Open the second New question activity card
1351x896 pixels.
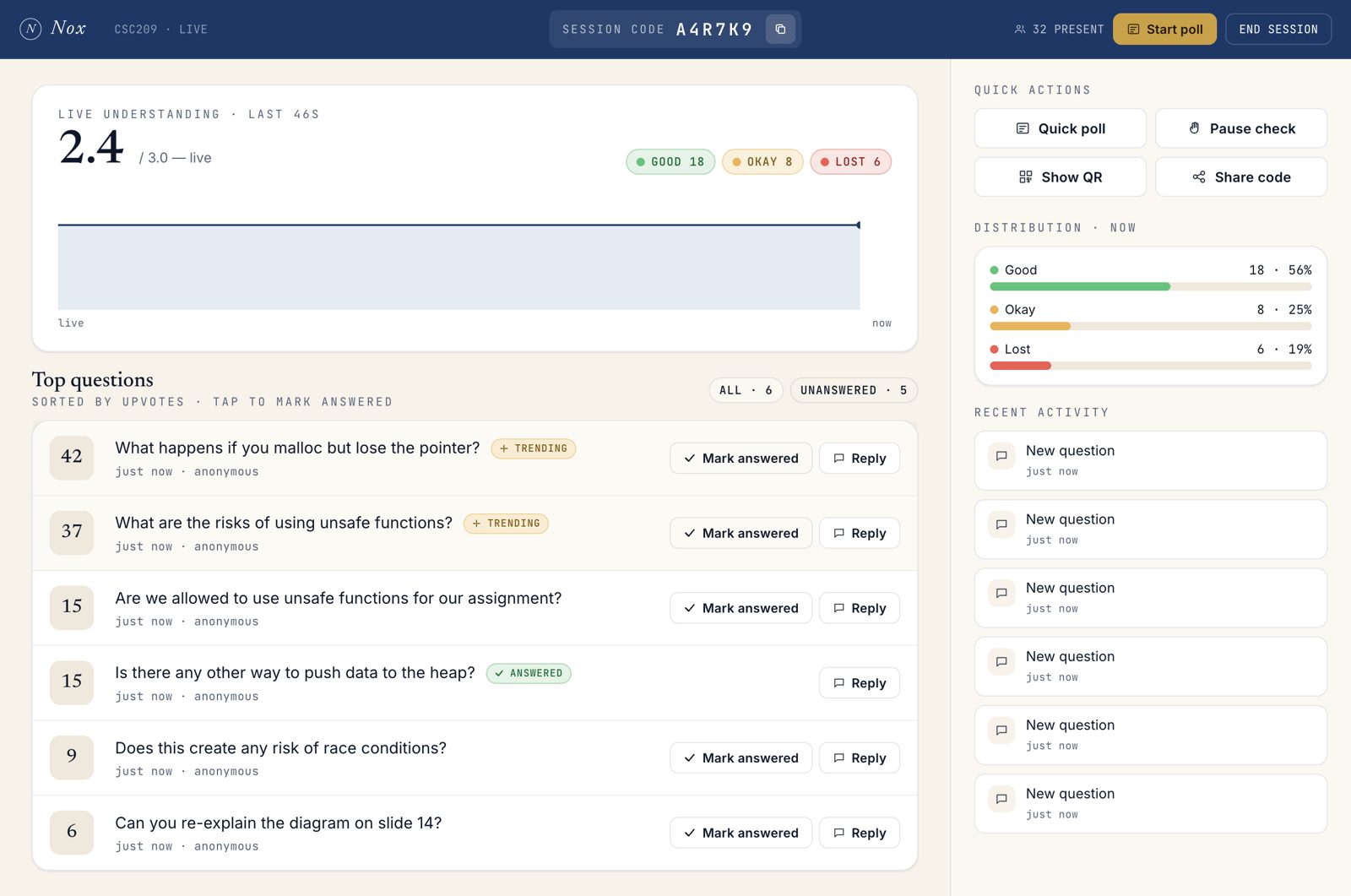pyautogui.click(x=1150, y=529)
